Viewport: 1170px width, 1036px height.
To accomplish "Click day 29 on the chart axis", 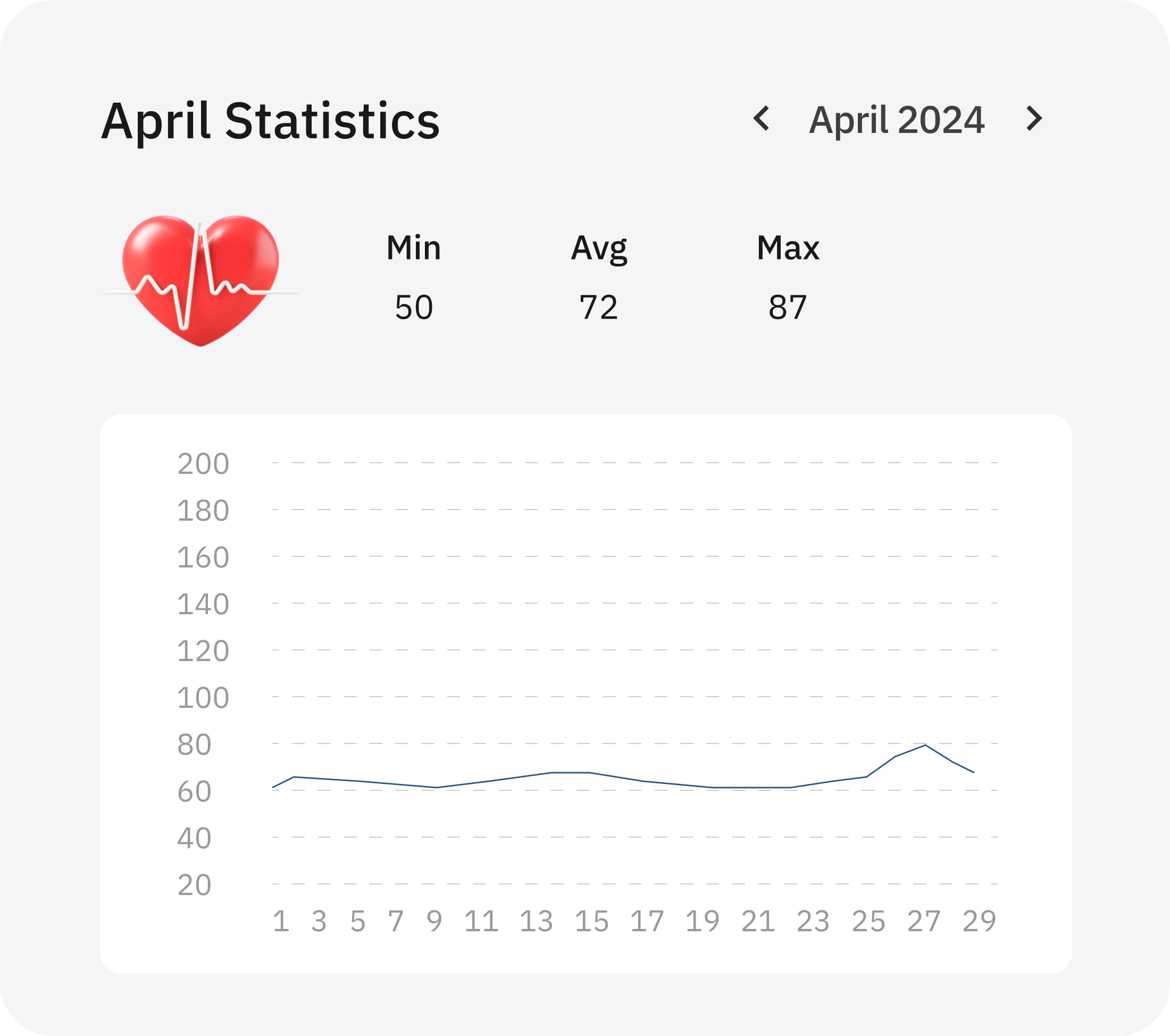I will coord(979,922).
